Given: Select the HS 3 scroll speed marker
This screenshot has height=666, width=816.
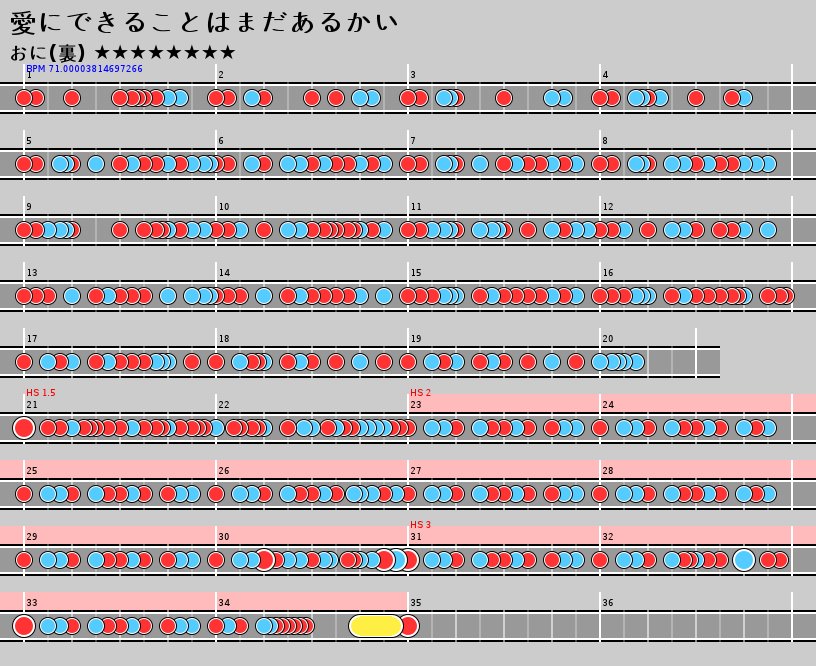Looking at the screenshot, I should click(x=420, y=525).
